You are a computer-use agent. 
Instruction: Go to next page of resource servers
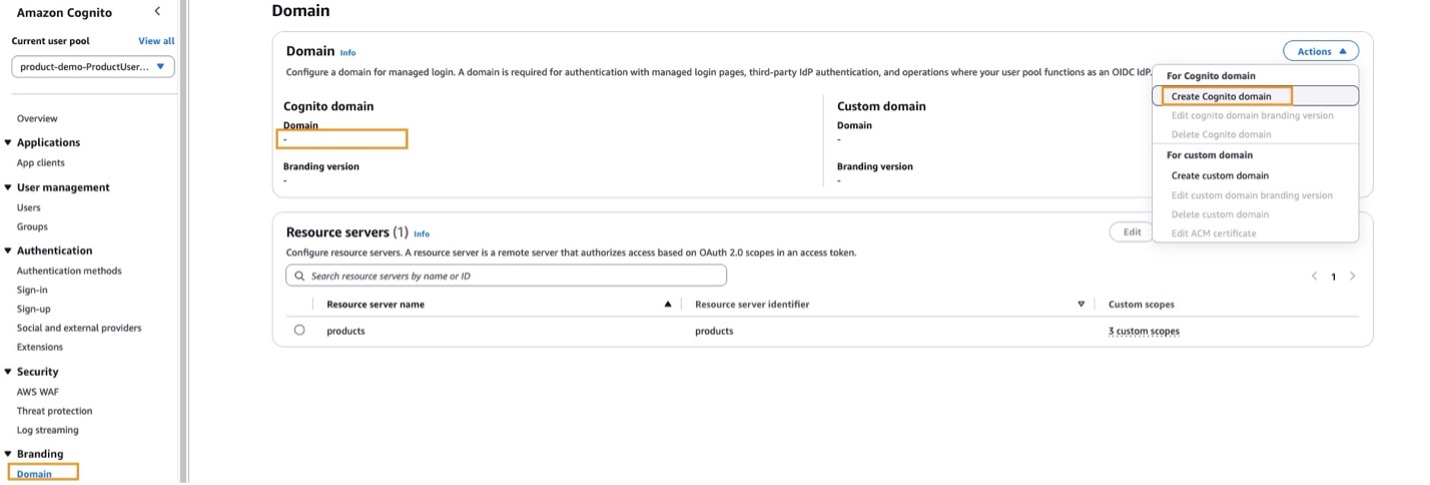coord(1352,276)
